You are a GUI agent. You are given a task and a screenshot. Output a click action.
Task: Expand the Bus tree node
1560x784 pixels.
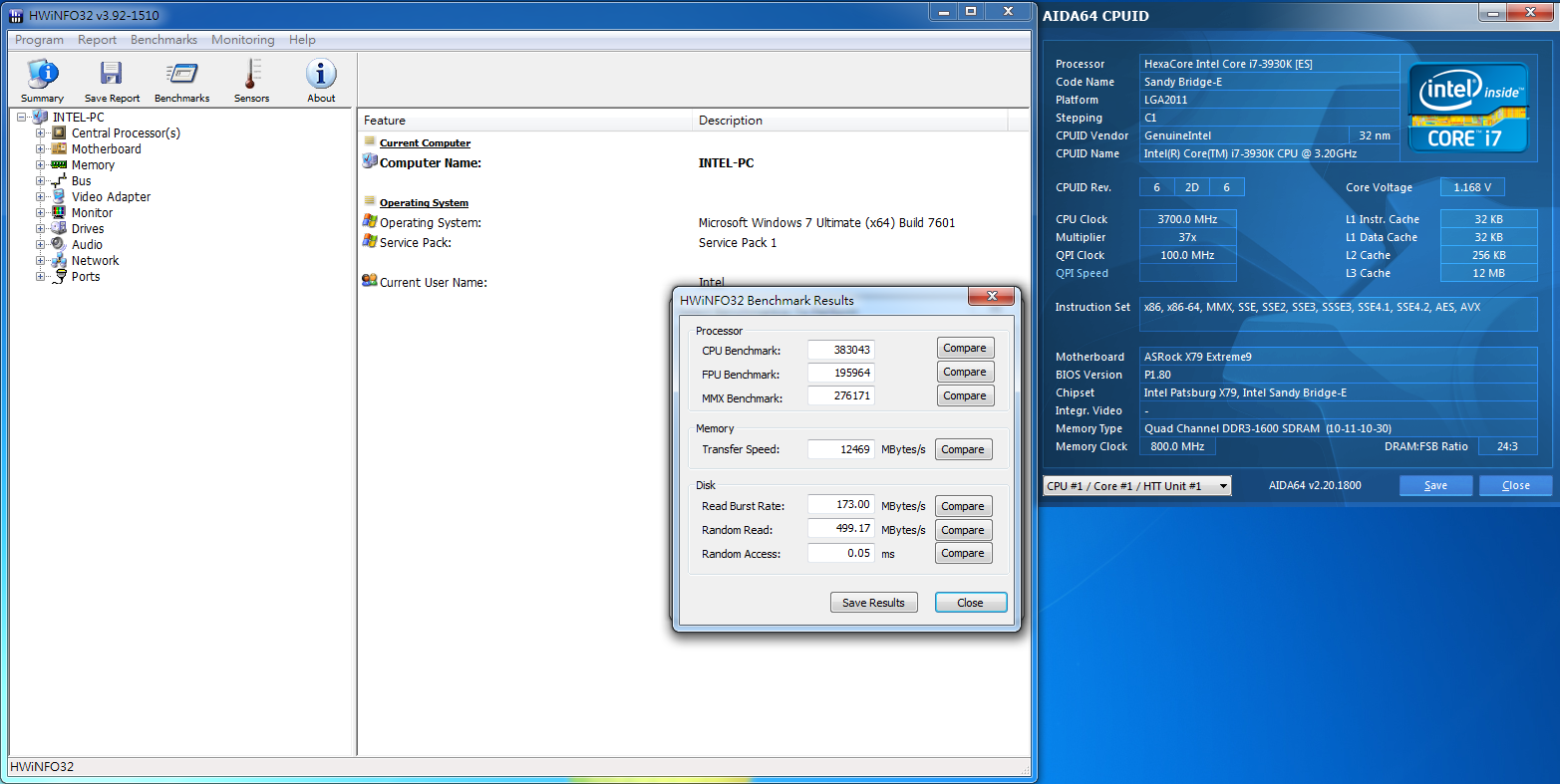[x=41, y=180]
